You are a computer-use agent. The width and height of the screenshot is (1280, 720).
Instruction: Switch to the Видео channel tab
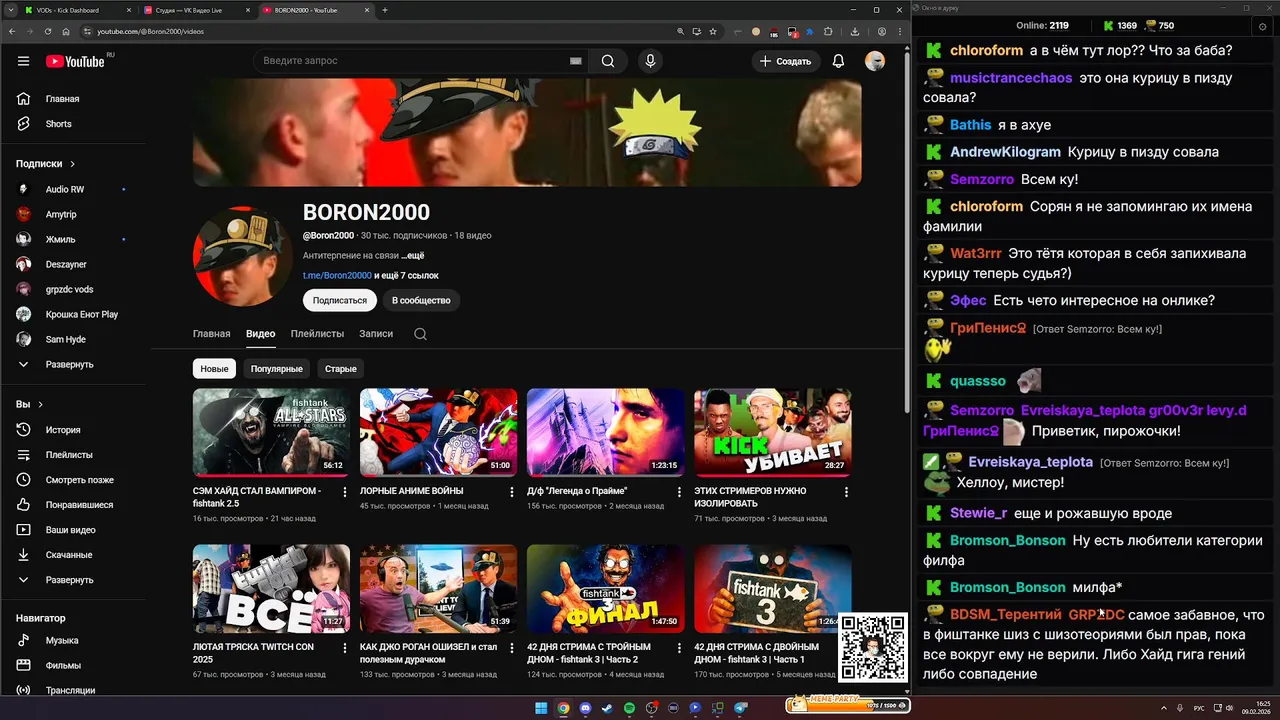click(261, 334)
